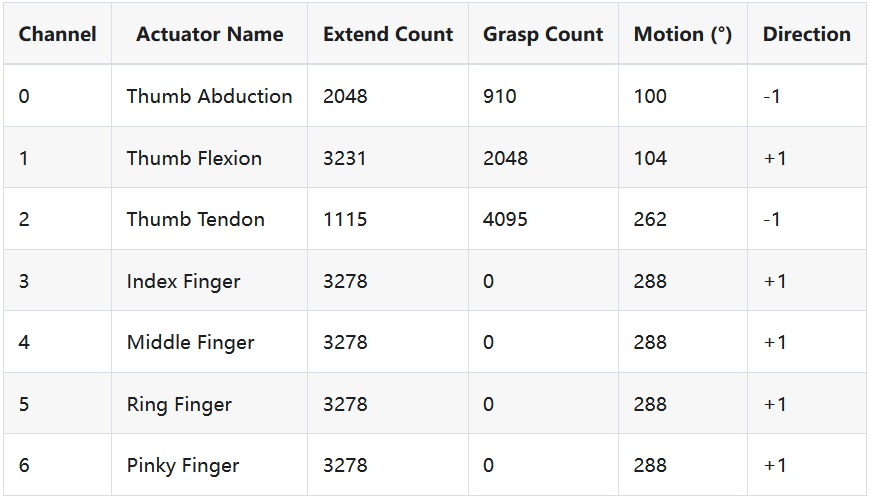Click the direction value for Thumb Abduction
This screenshot has height=499, width=870.
tap(772, 96)
